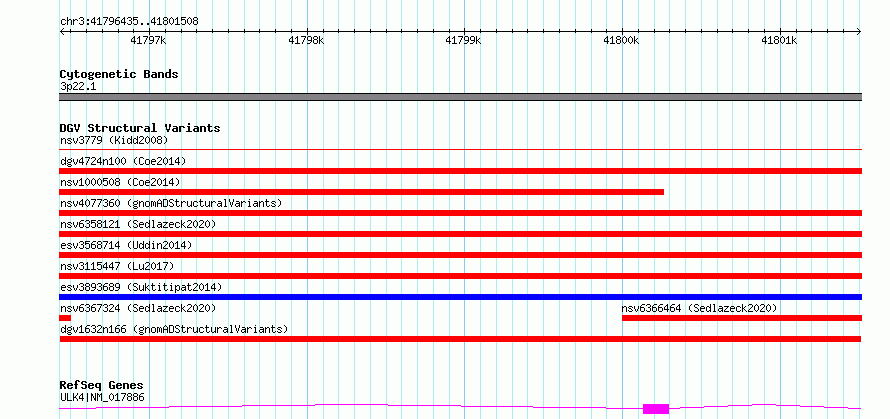The height and width of the screenshot is (419, 890).
Task: Click the ULK4 magenta exon block
Action: pos(656,409)
